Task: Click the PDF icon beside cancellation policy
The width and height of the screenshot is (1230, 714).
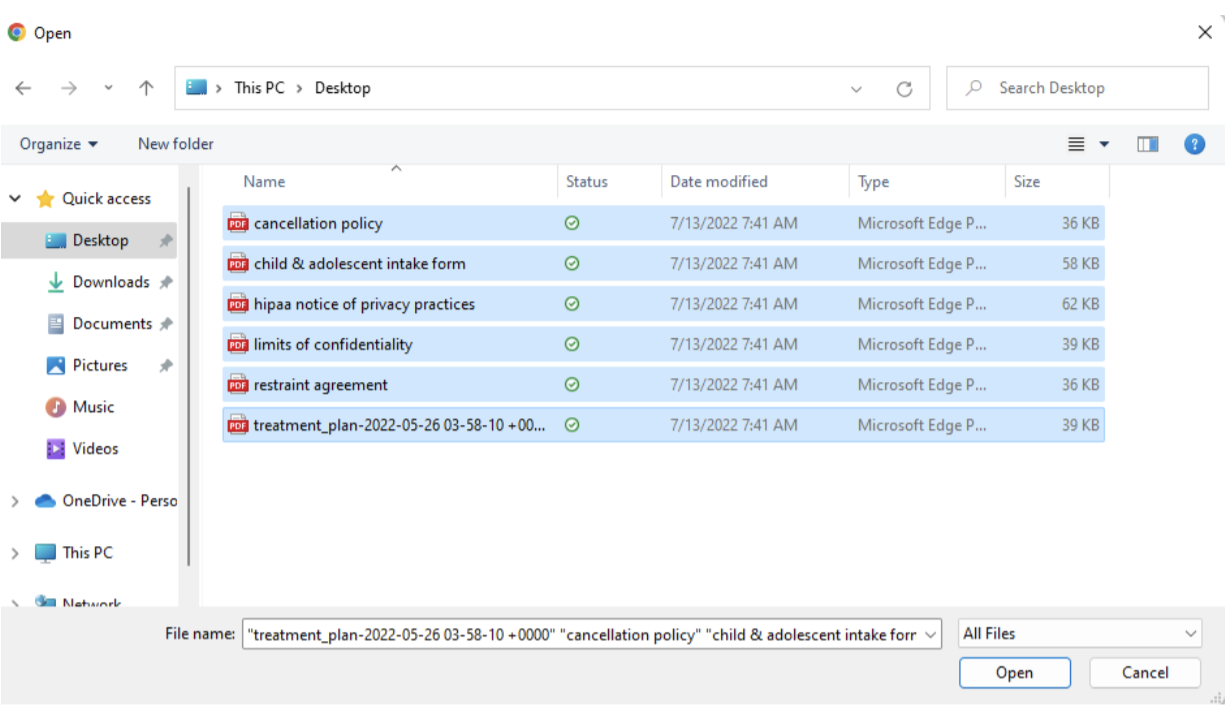Action: pyautogui.click(x=237, y=223)
